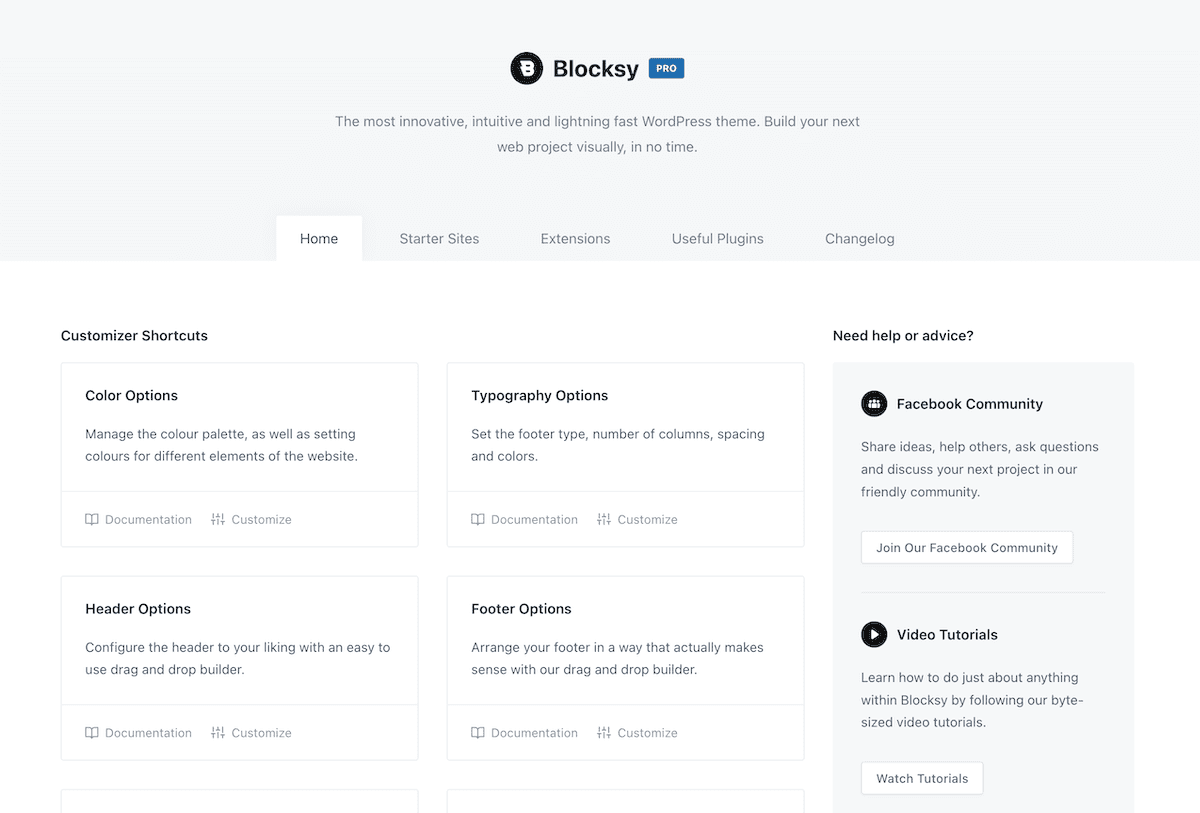Click the 'Manage the colour palette' description
This screenshot has height=813, width=1200.
[x=221, y=445]
